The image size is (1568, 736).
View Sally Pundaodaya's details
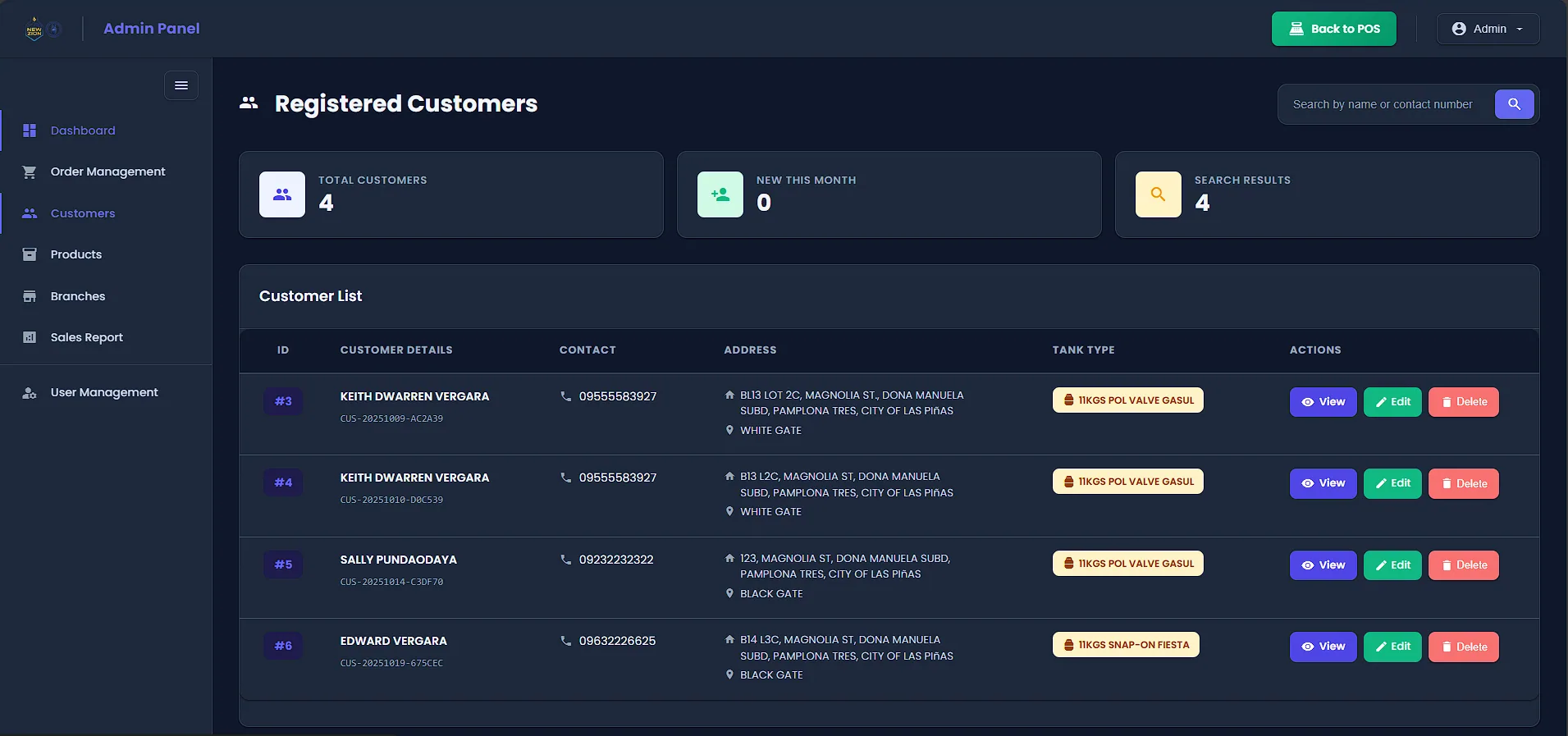[1323, 565]
